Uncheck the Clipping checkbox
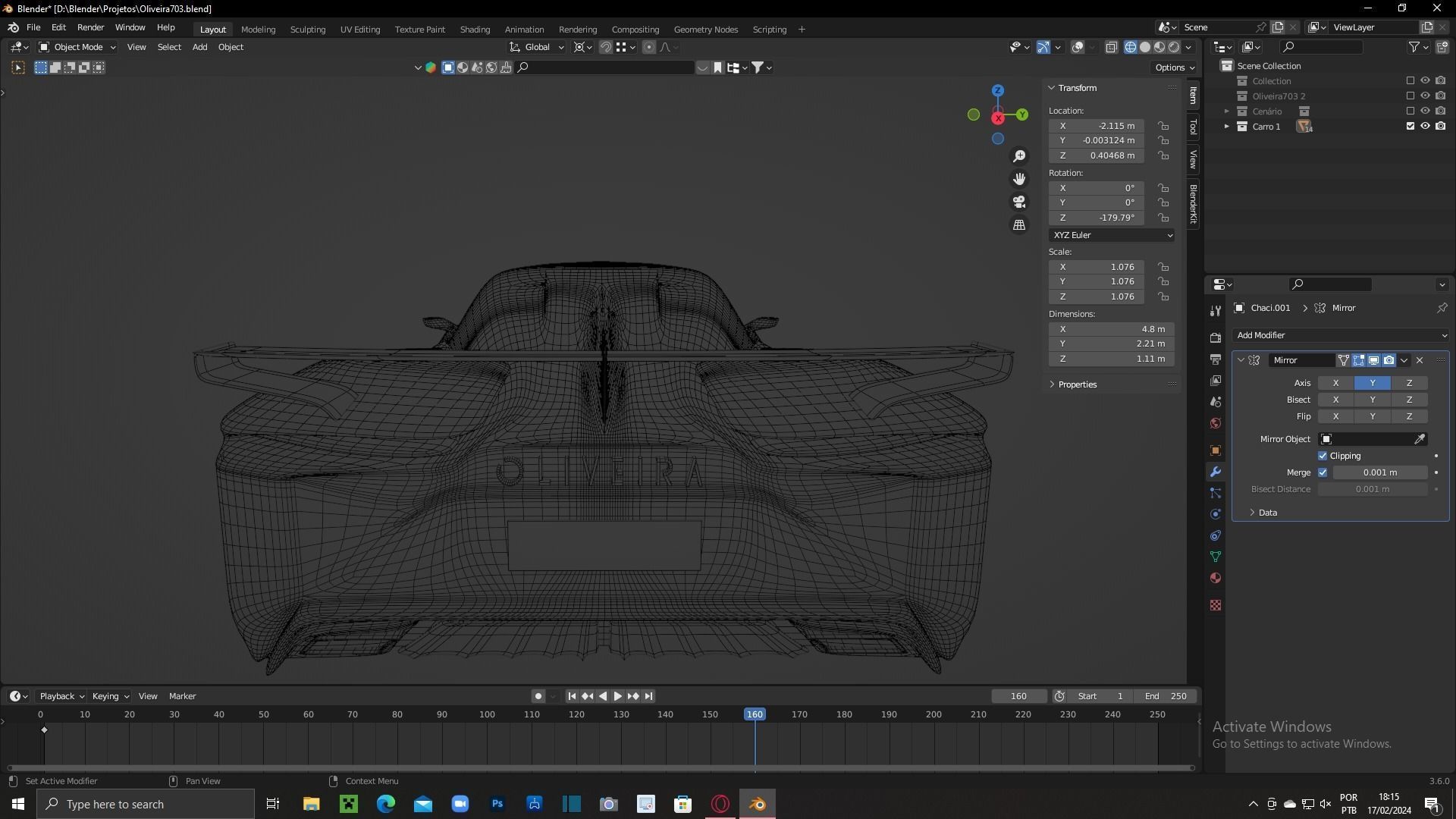The image size is (1456, 819). (x=1323, y=456)
